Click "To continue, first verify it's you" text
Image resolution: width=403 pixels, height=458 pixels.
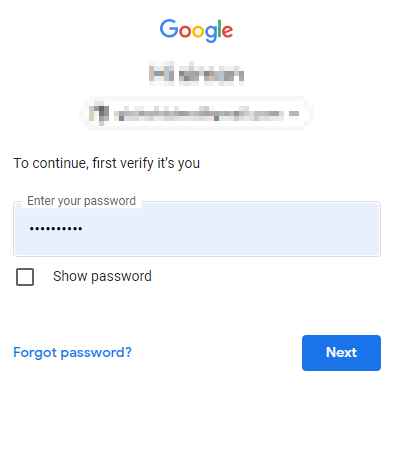point(107,163)
